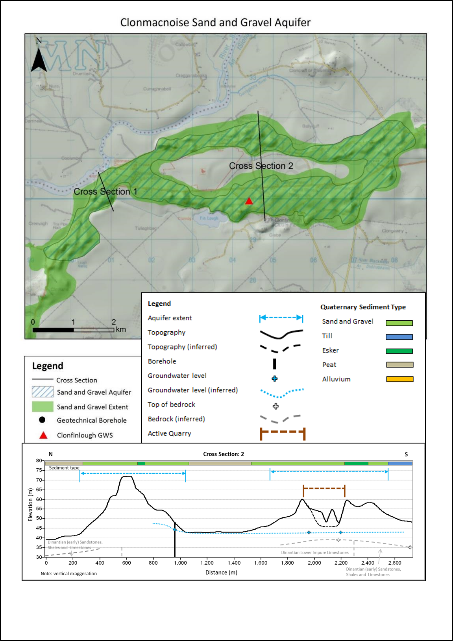
Task: Click the Active Quarry brown bracket symbol
Action: pos(283,434)
